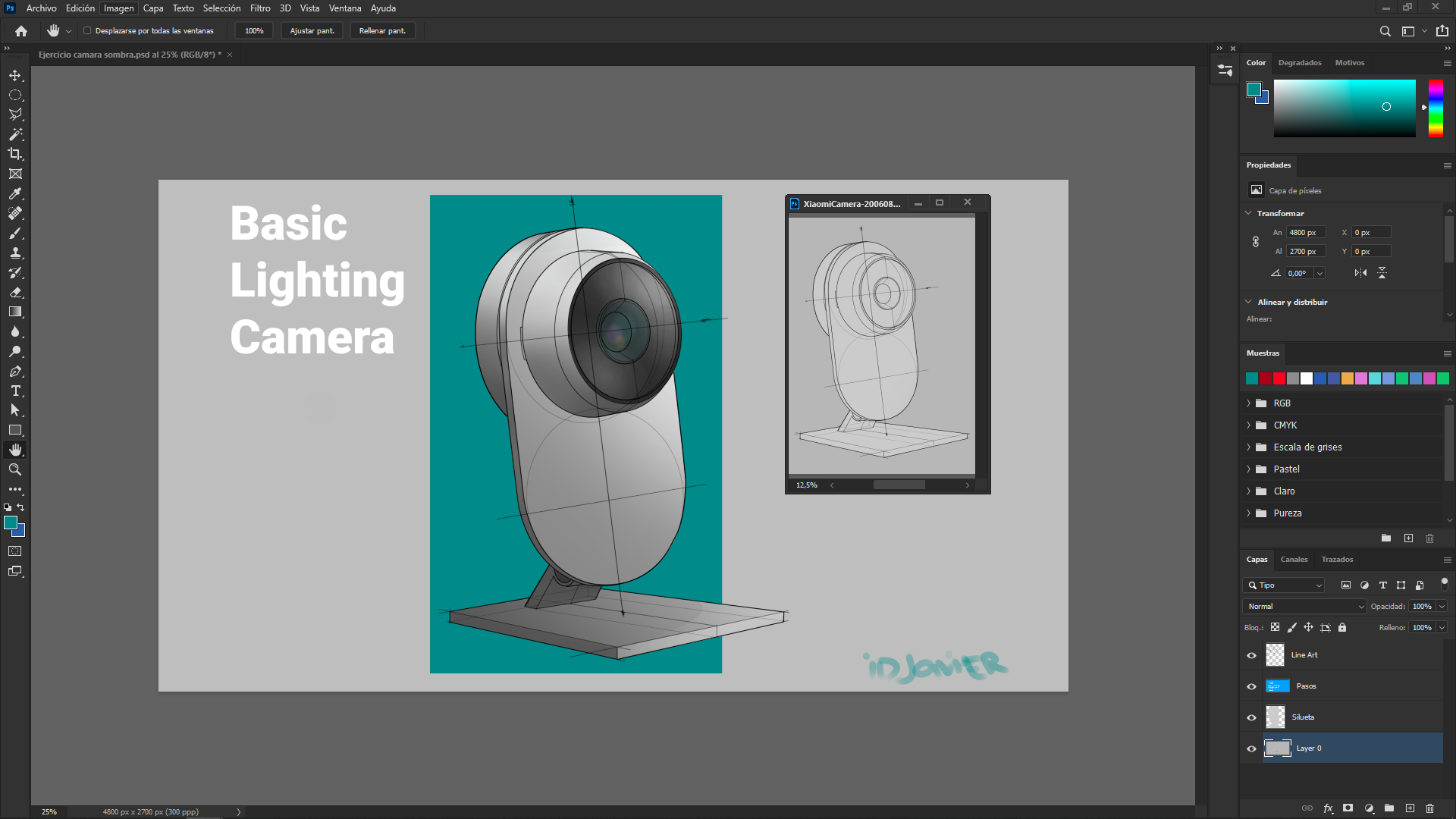Click the Ajustar pant. button

(312, 31)
